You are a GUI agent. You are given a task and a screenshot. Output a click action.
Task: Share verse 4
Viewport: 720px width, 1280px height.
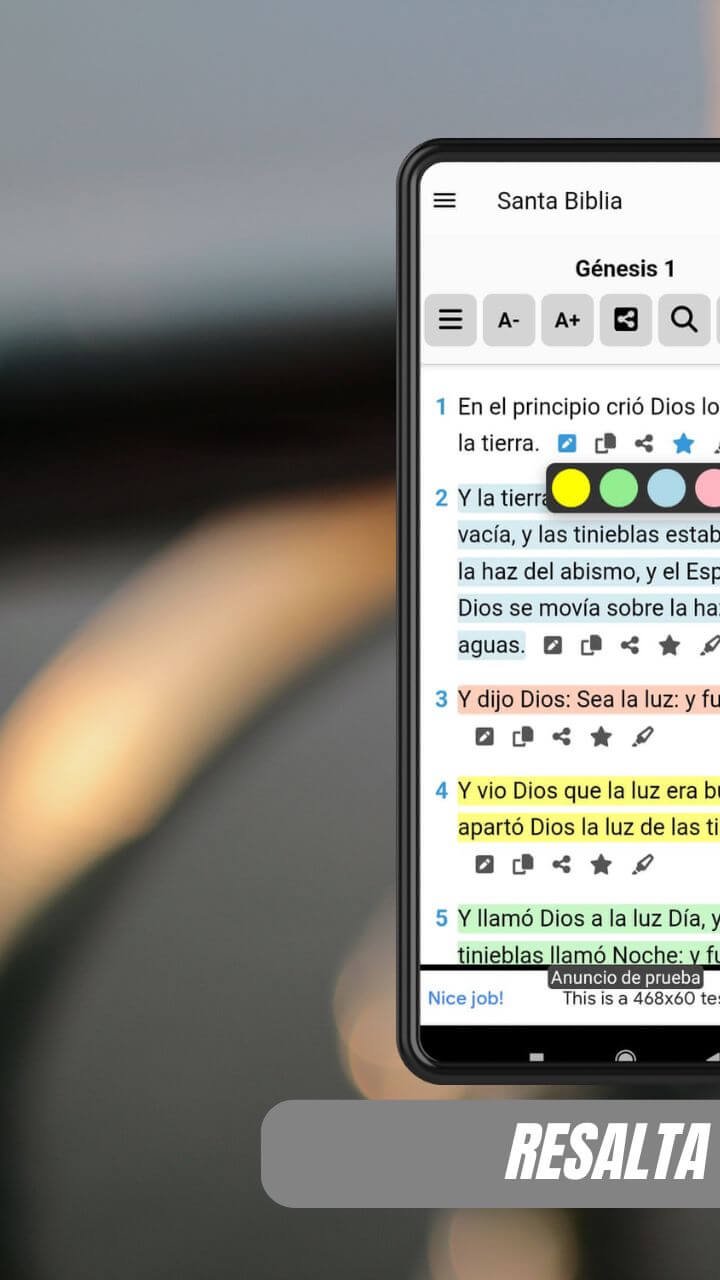click(562, 864)
